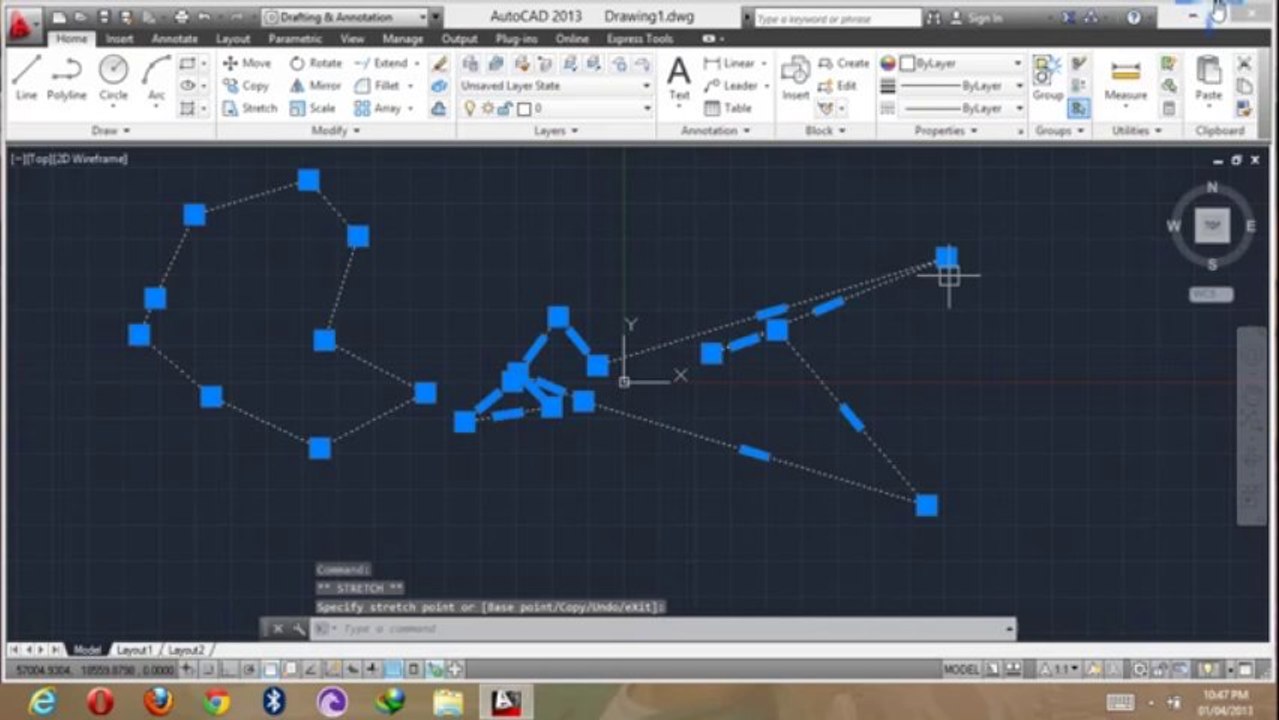The image size is (1279, 720).
Task: Open the Drafting & Annotation workspace dropdown
Action: point(343,17)
